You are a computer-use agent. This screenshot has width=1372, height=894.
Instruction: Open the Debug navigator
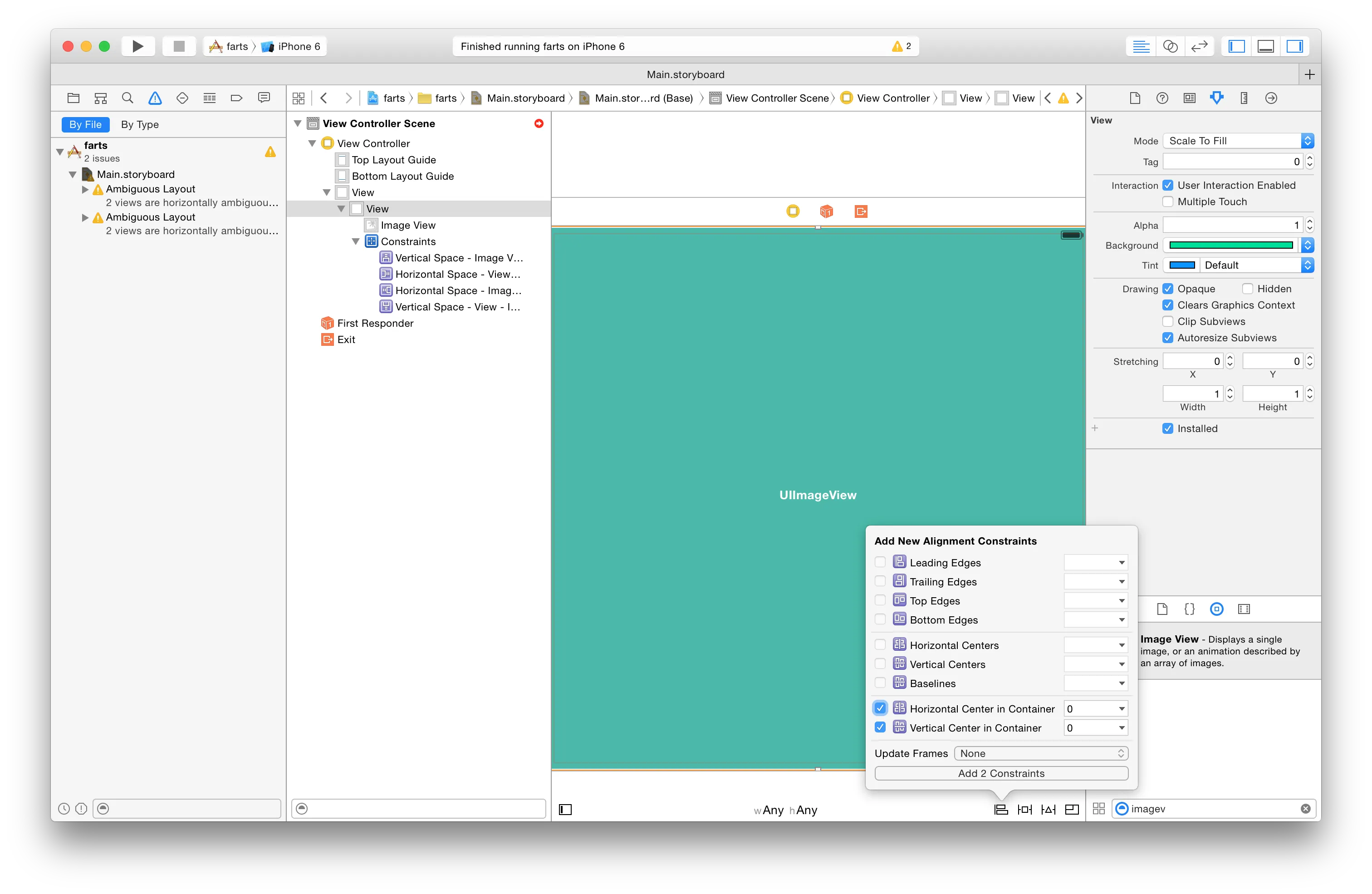click(x=209, y=98)
